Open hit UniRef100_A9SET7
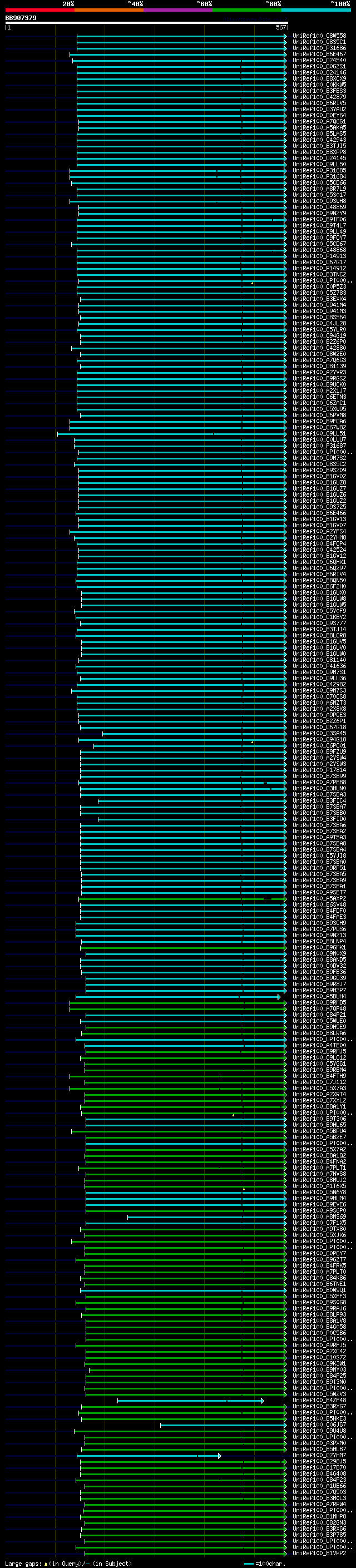The image size is (356, 1568). tap(319, 892)
